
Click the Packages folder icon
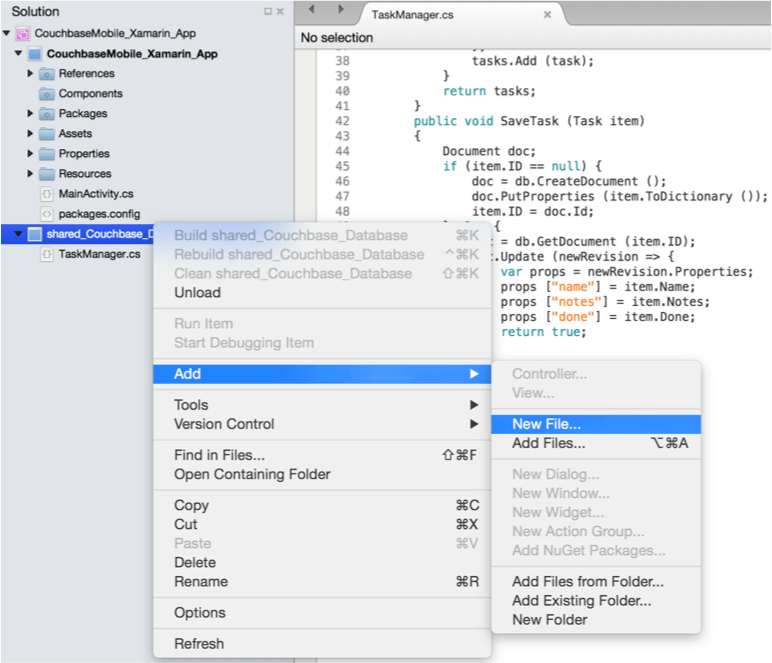pos(46,114)
